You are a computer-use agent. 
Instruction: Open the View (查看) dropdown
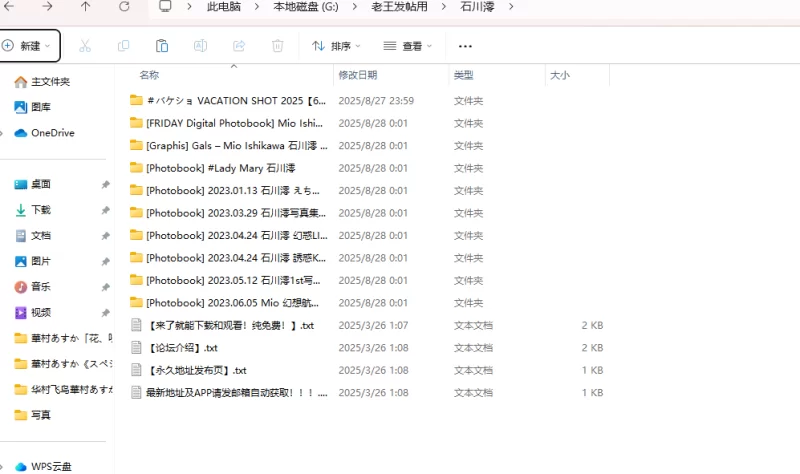click(x=408, y=46)
